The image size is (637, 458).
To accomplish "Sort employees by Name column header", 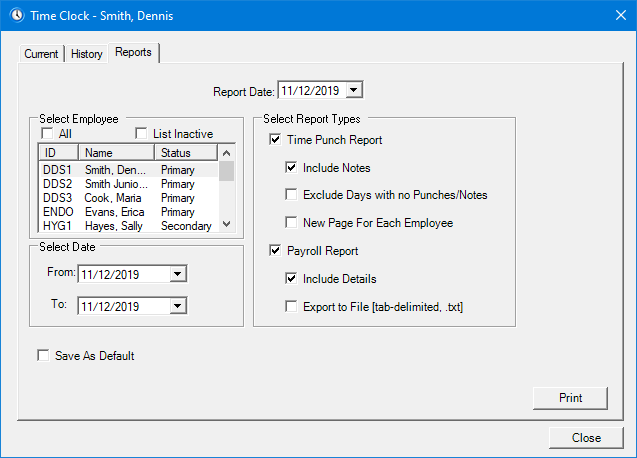I will (117, 153).
